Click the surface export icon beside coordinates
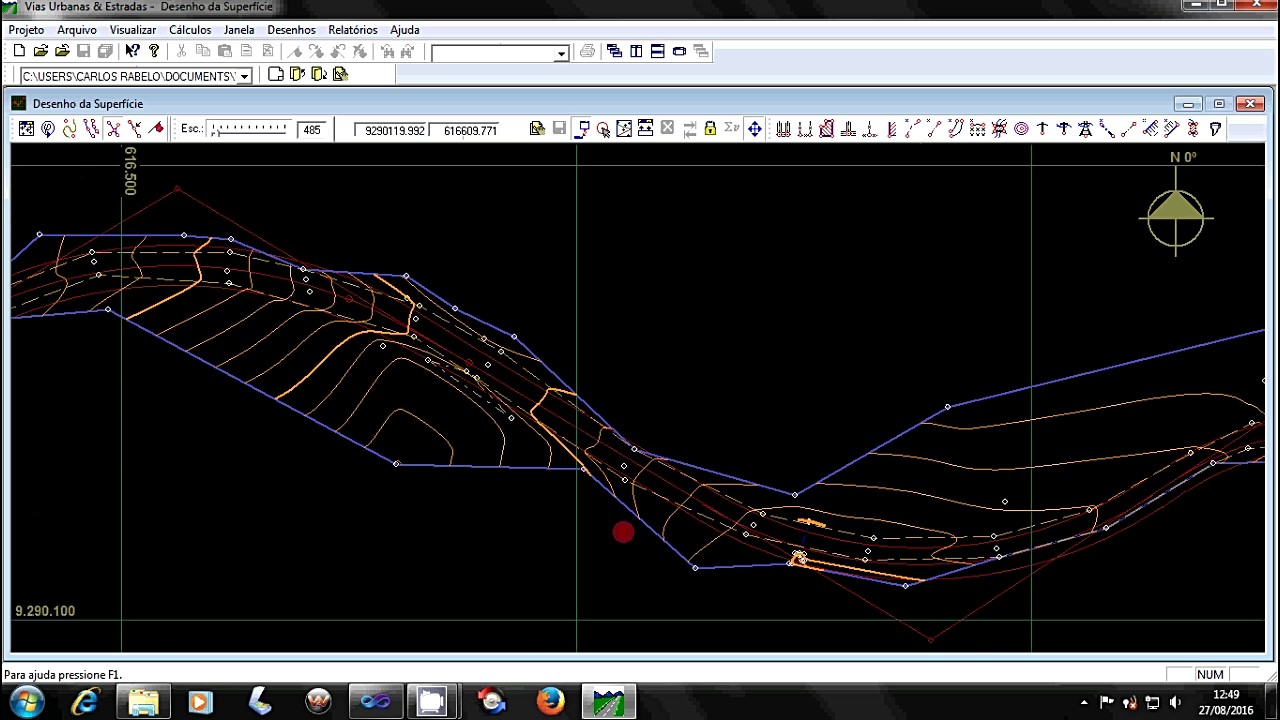 (537, 129)
